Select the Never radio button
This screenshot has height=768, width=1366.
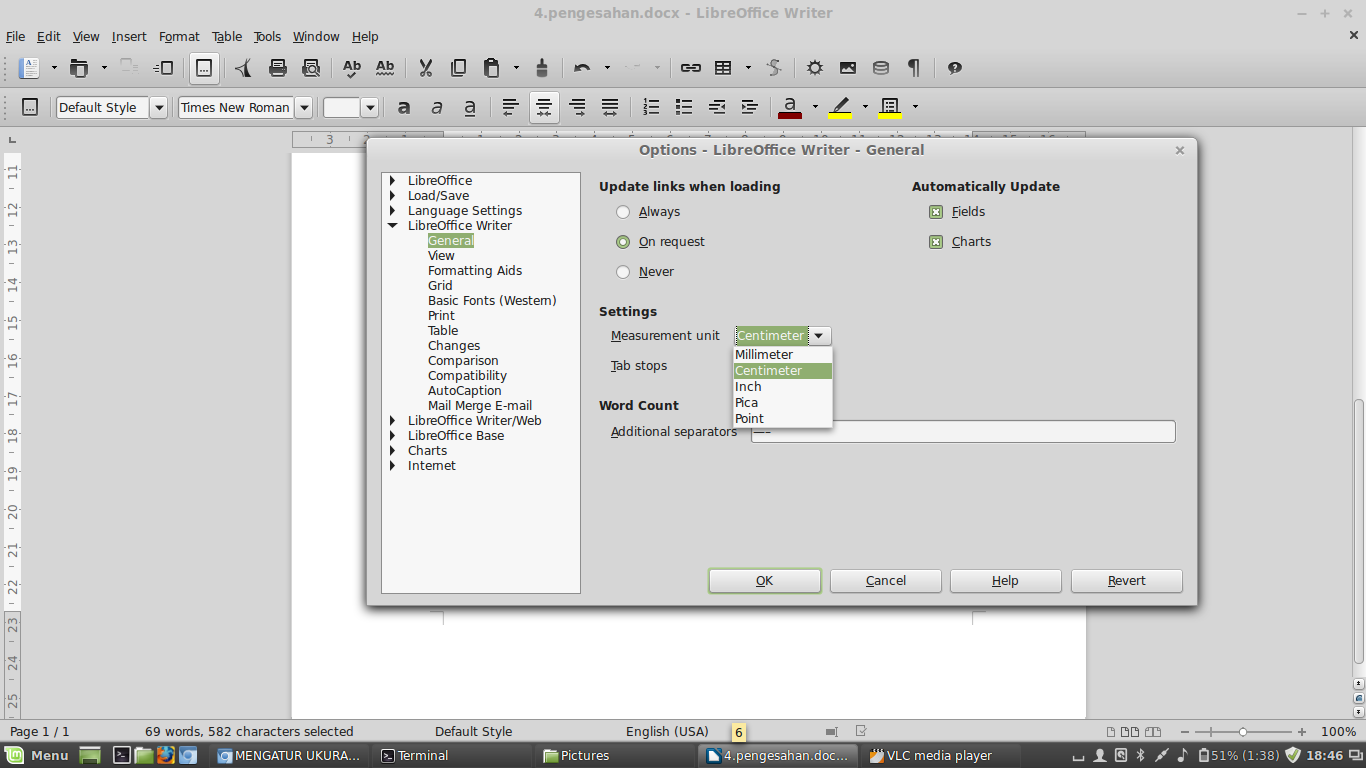(x=623, y=272)
